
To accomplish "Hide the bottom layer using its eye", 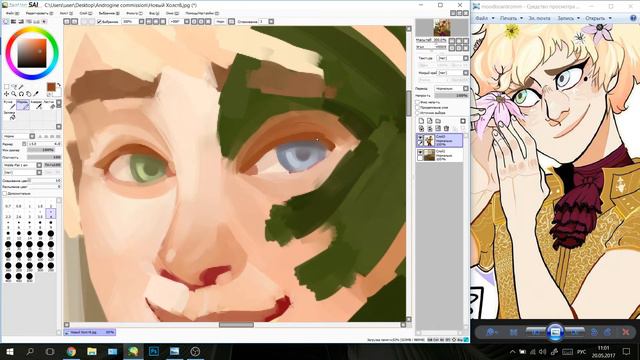I will (x=420, y=152).
